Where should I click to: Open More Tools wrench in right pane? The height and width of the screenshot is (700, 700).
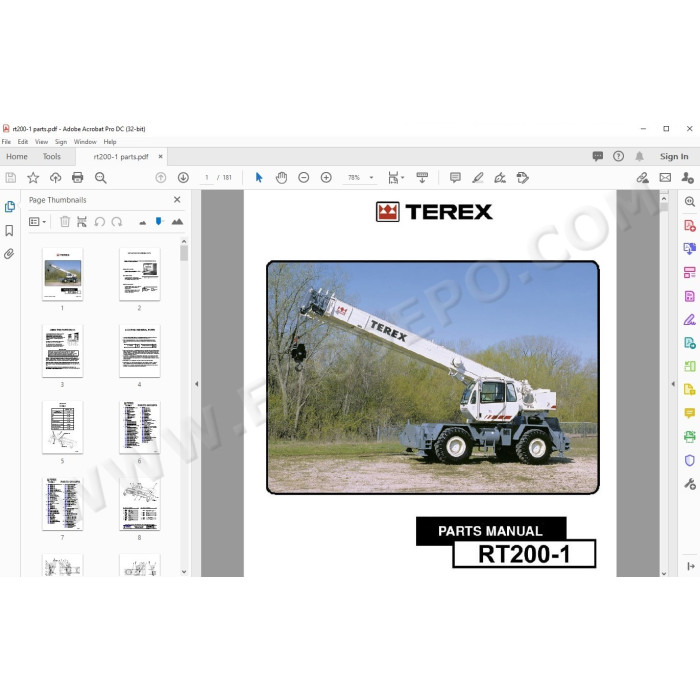[x=690, y=483]
